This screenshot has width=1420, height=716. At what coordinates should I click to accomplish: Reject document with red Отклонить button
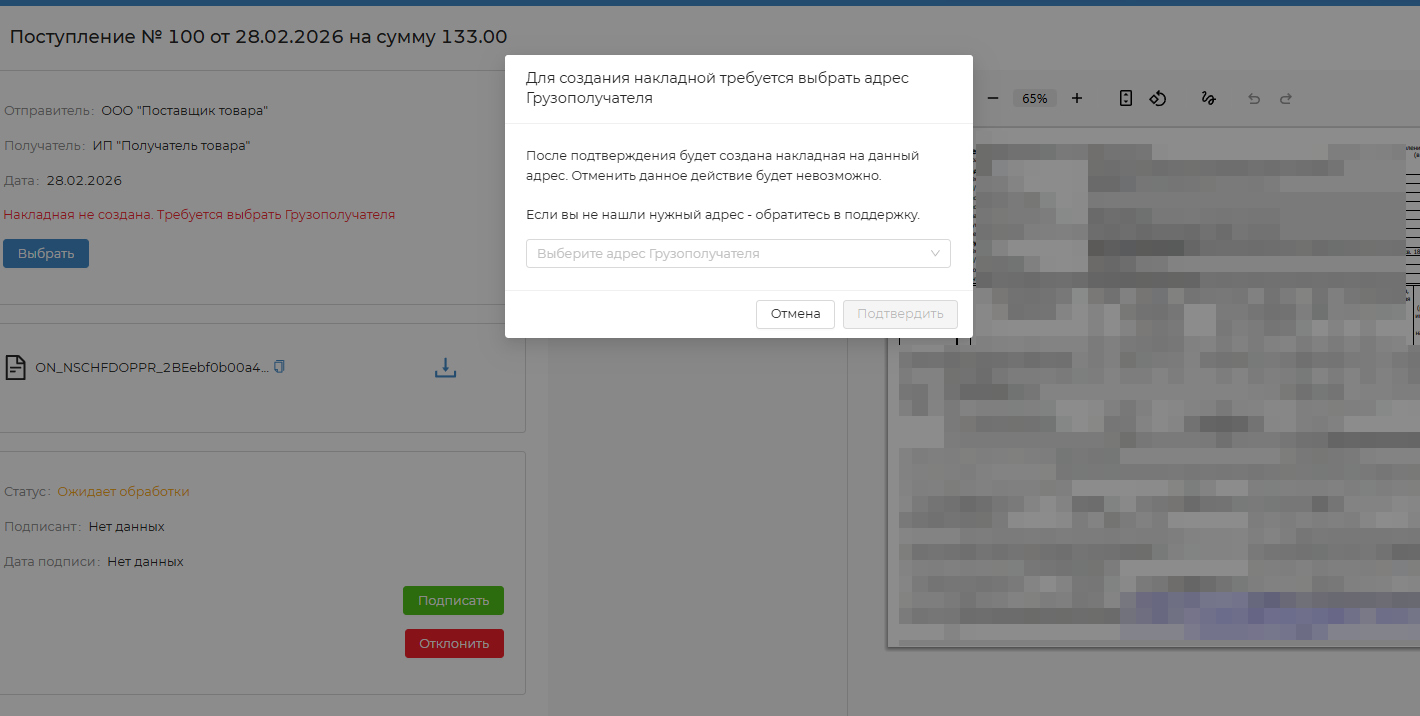(x=454, y=643)
